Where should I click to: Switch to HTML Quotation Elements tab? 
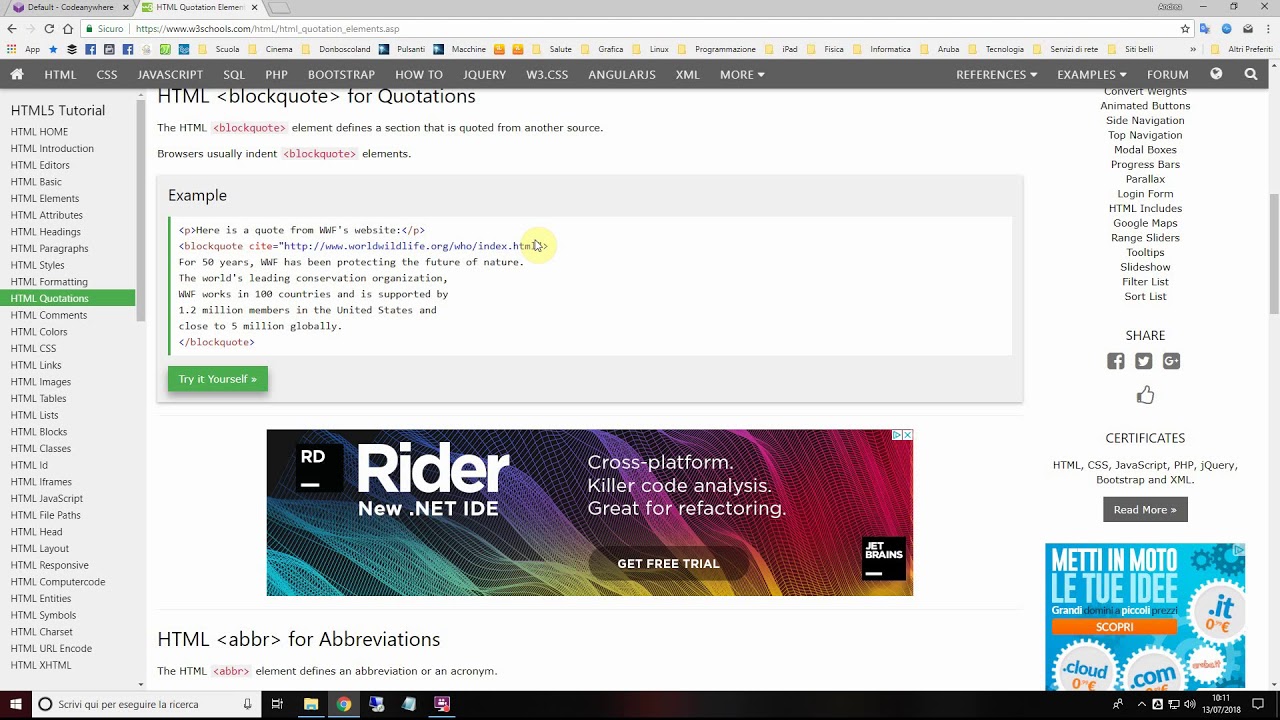200,7
